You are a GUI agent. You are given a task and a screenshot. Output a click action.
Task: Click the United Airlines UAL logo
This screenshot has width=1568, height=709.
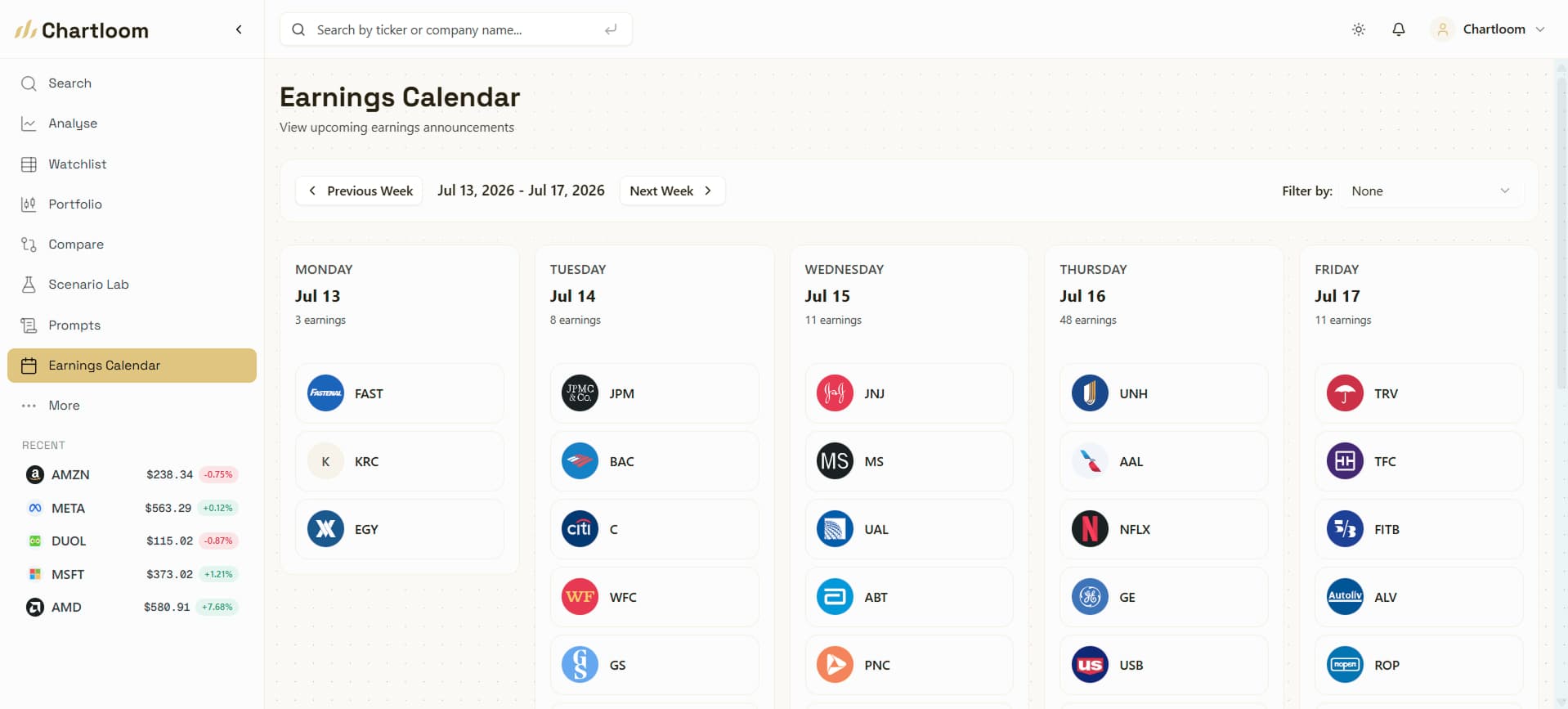835,529
